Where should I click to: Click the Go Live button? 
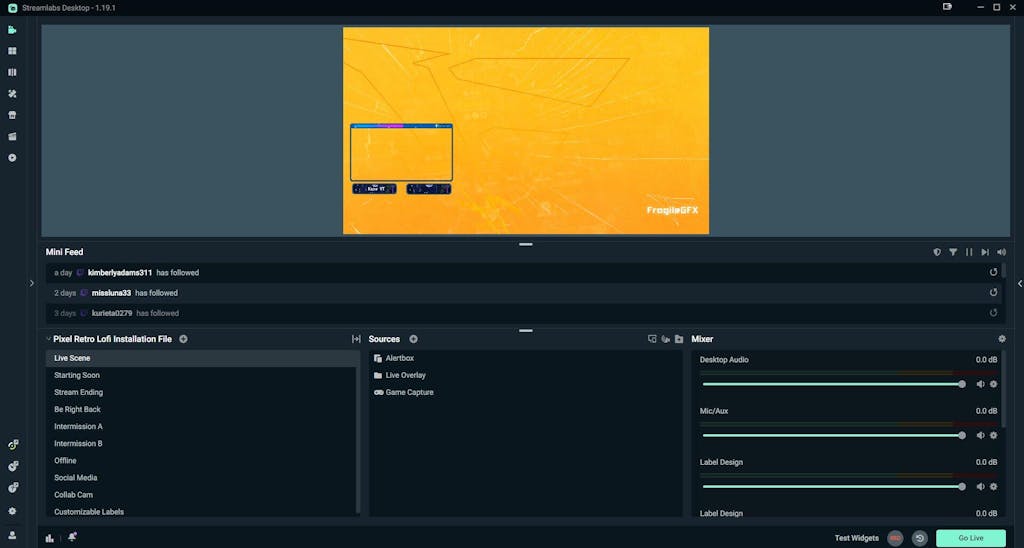point(970,538)
